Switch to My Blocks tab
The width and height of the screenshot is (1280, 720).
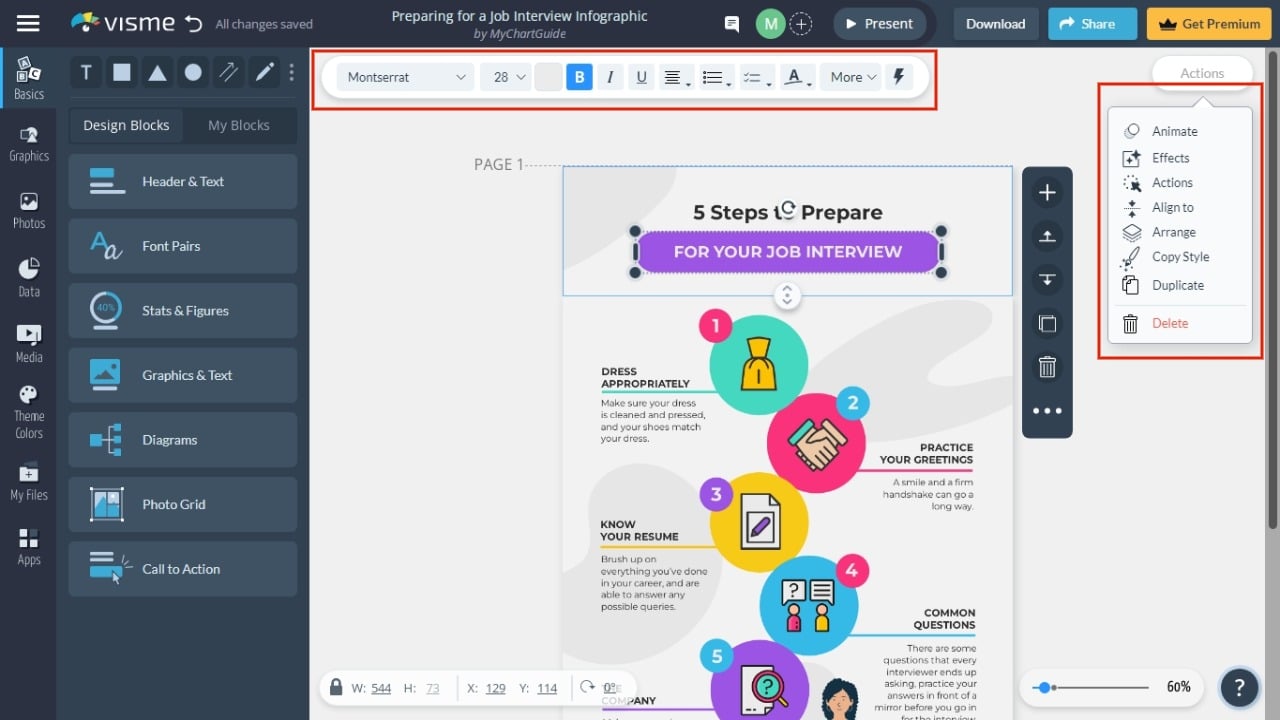pyautogui.click(x=239, y=125)
